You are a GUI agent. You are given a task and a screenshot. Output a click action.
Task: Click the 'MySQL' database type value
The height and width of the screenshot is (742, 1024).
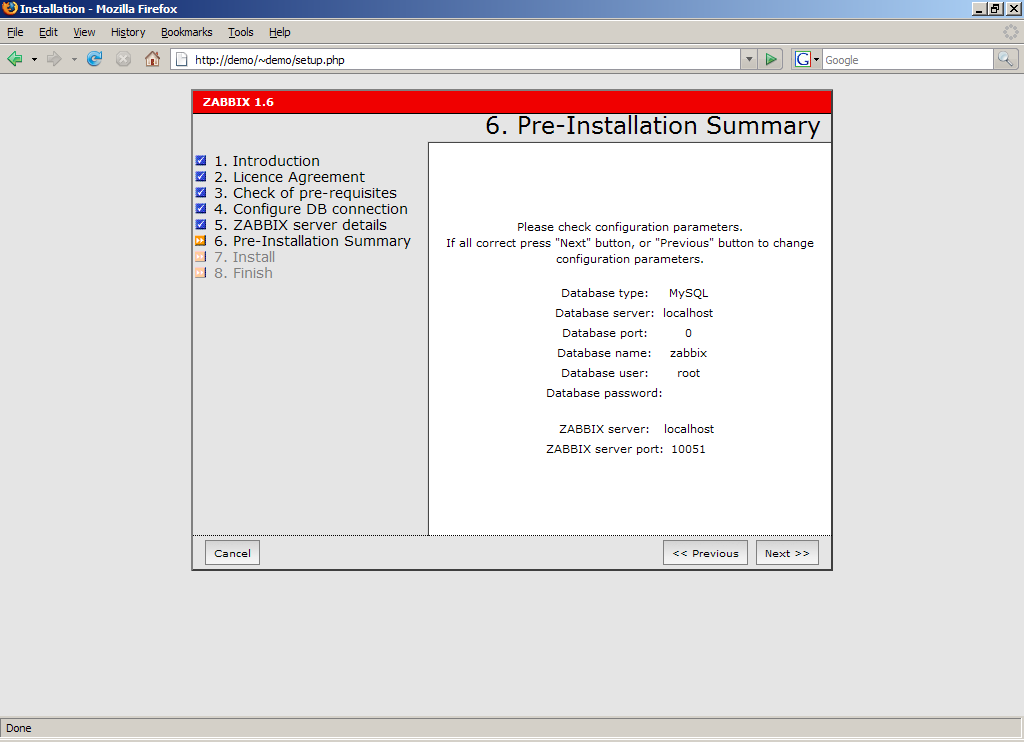click(688, 293)
